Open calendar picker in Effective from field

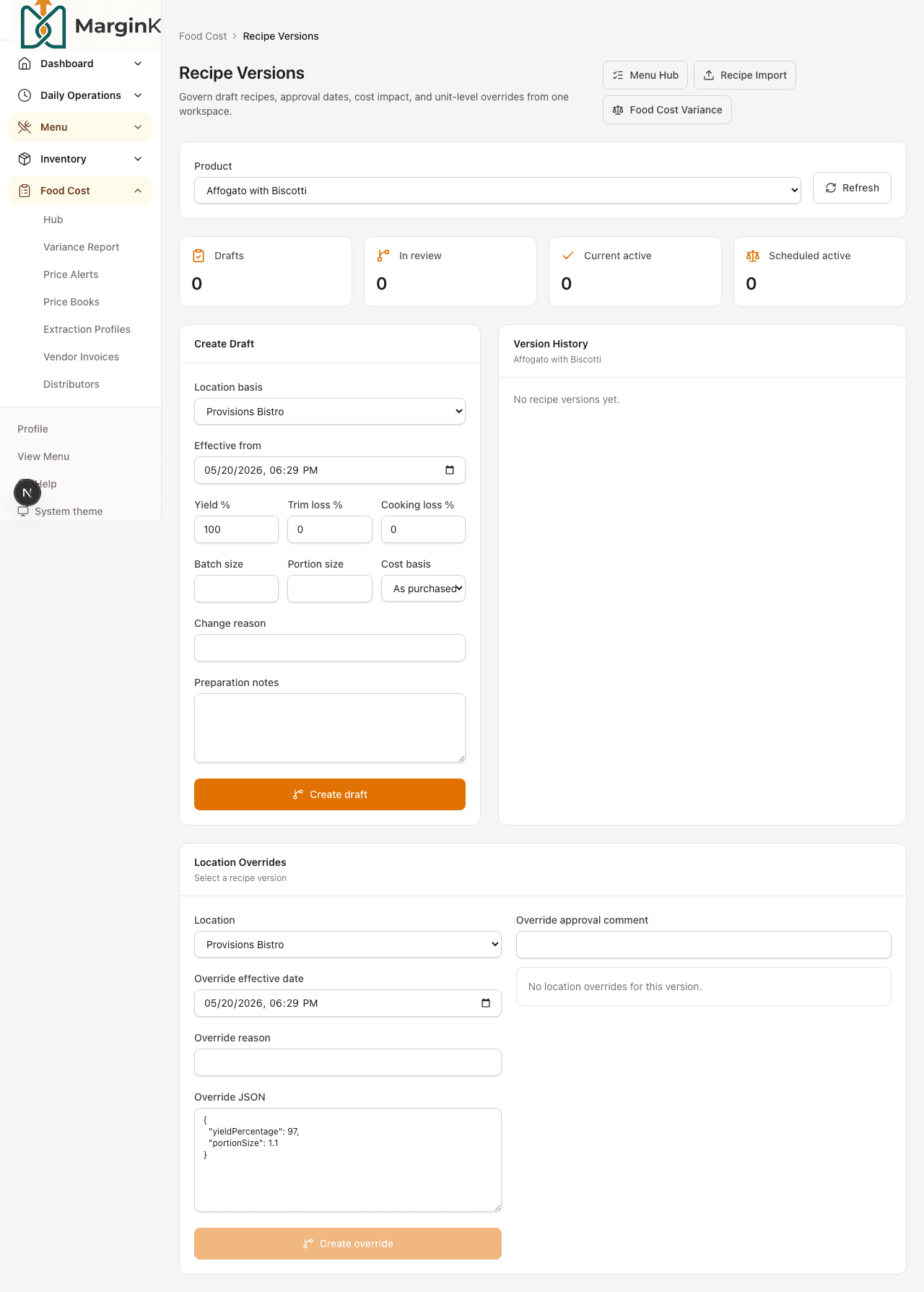(450, 470)
